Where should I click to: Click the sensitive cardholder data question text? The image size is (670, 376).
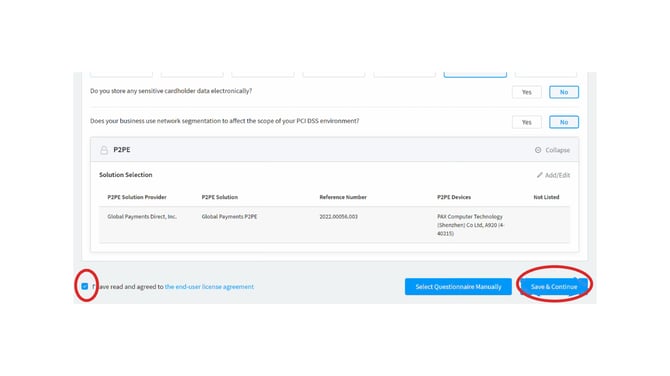point(171,91)
